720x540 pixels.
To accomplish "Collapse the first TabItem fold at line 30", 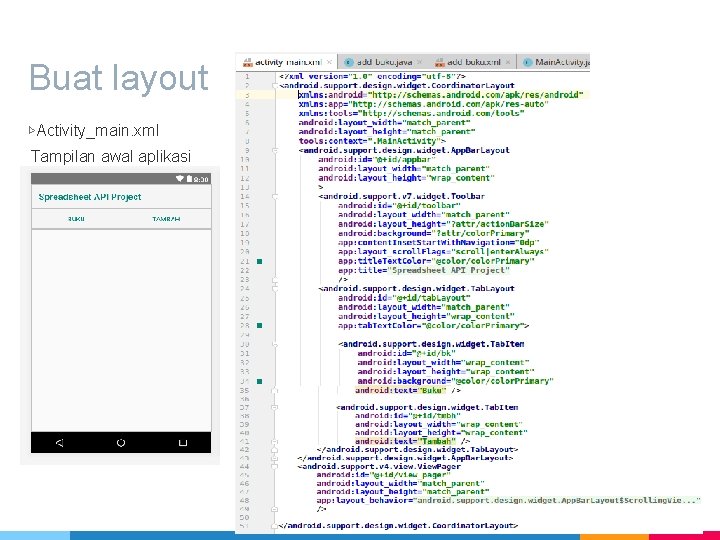I will 275,344.
